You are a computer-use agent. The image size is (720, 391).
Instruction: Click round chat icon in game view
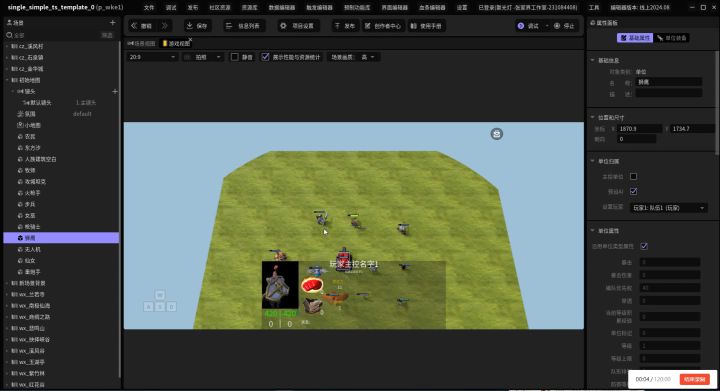click(x=496, y=134)
